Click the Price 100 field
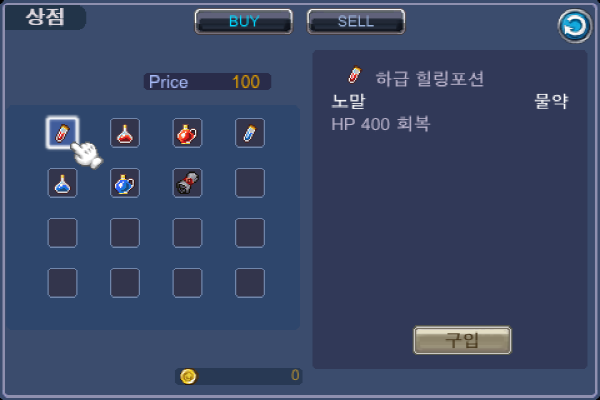Screen dimensions: 600x400 207,82
